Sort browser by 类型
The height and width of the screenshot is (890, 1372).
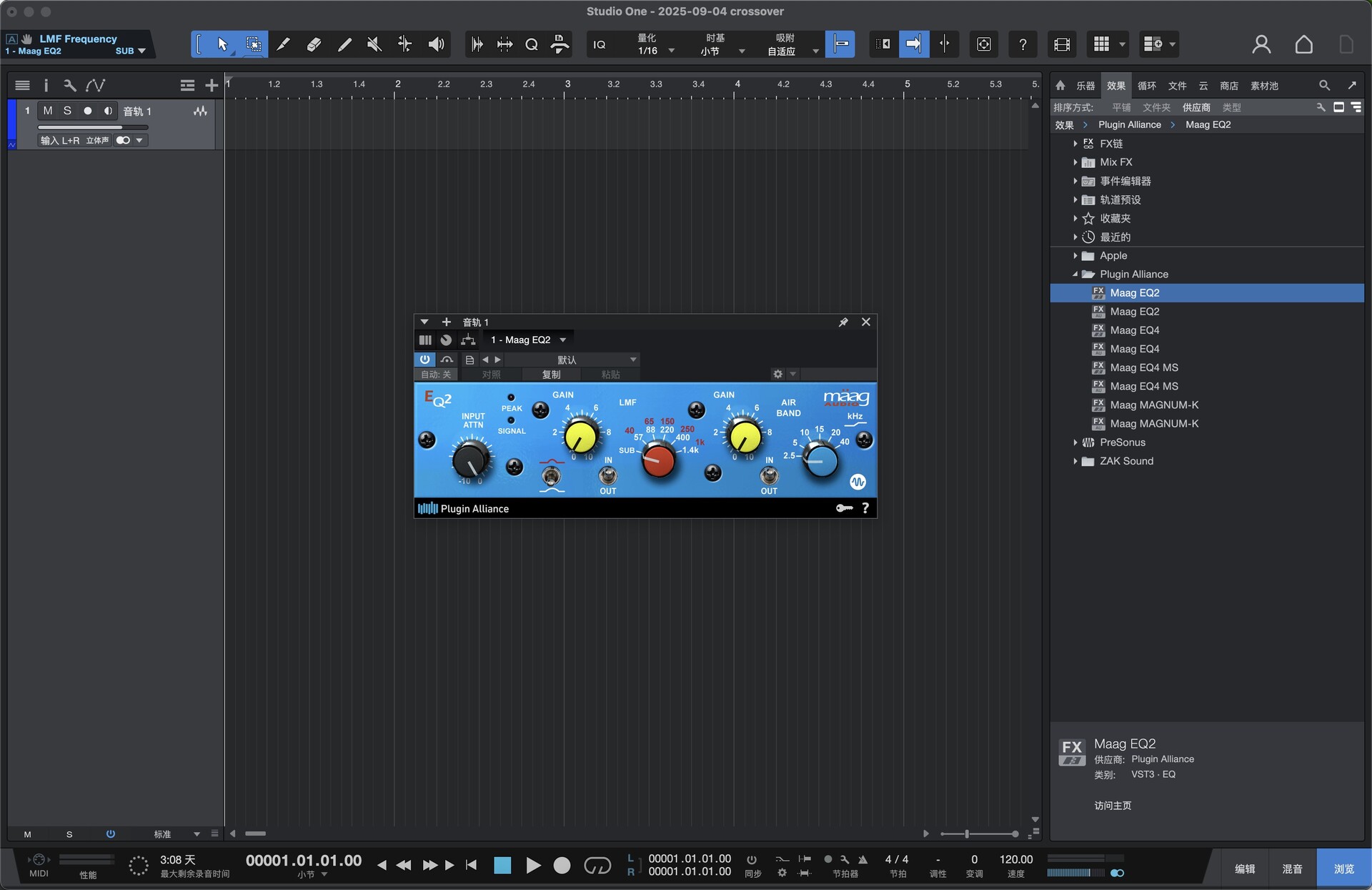1231,107
